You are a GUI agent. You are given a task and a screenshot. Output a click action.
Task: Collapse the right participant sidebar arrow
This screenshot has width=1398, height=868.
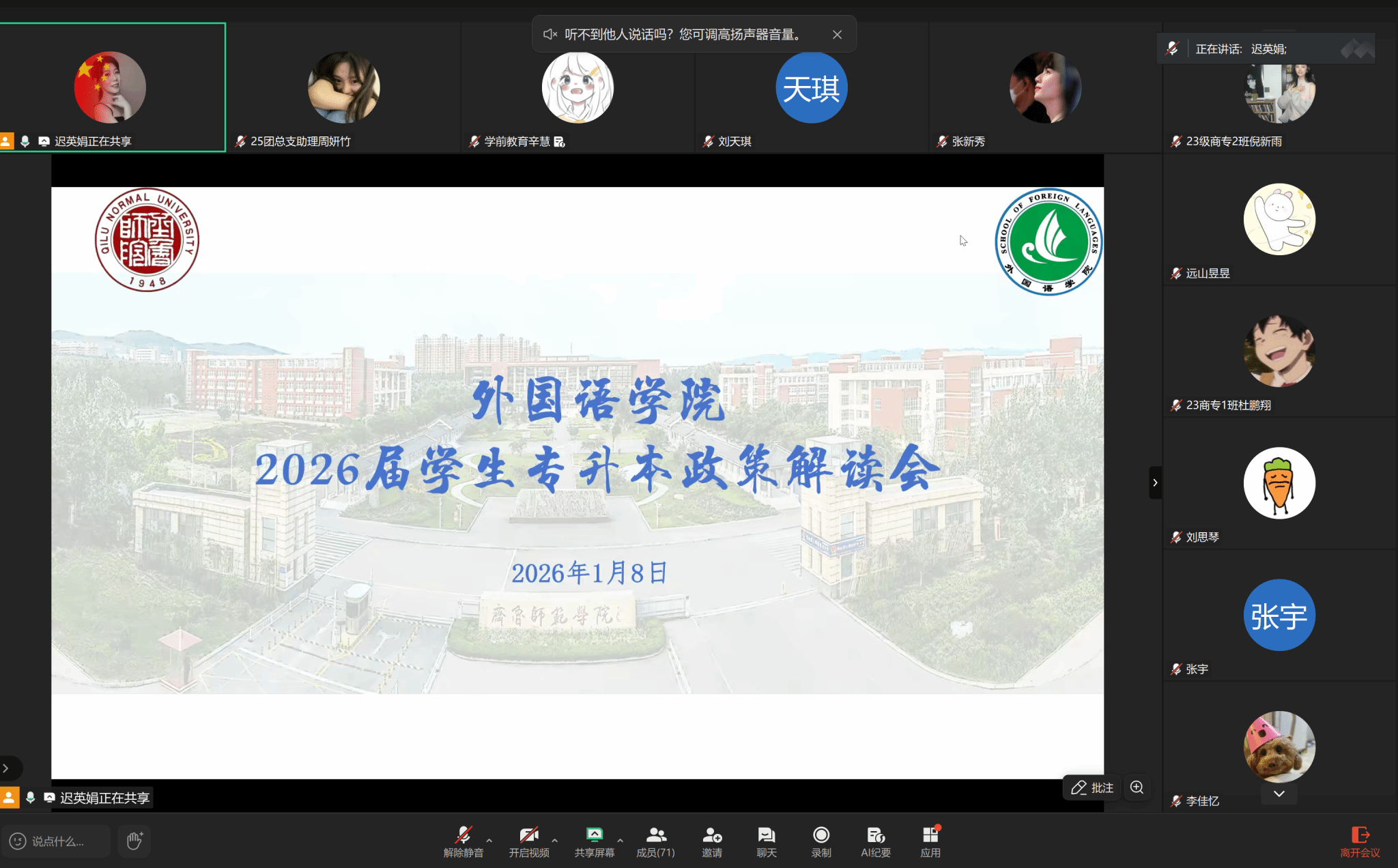(x=1155, y=482)
